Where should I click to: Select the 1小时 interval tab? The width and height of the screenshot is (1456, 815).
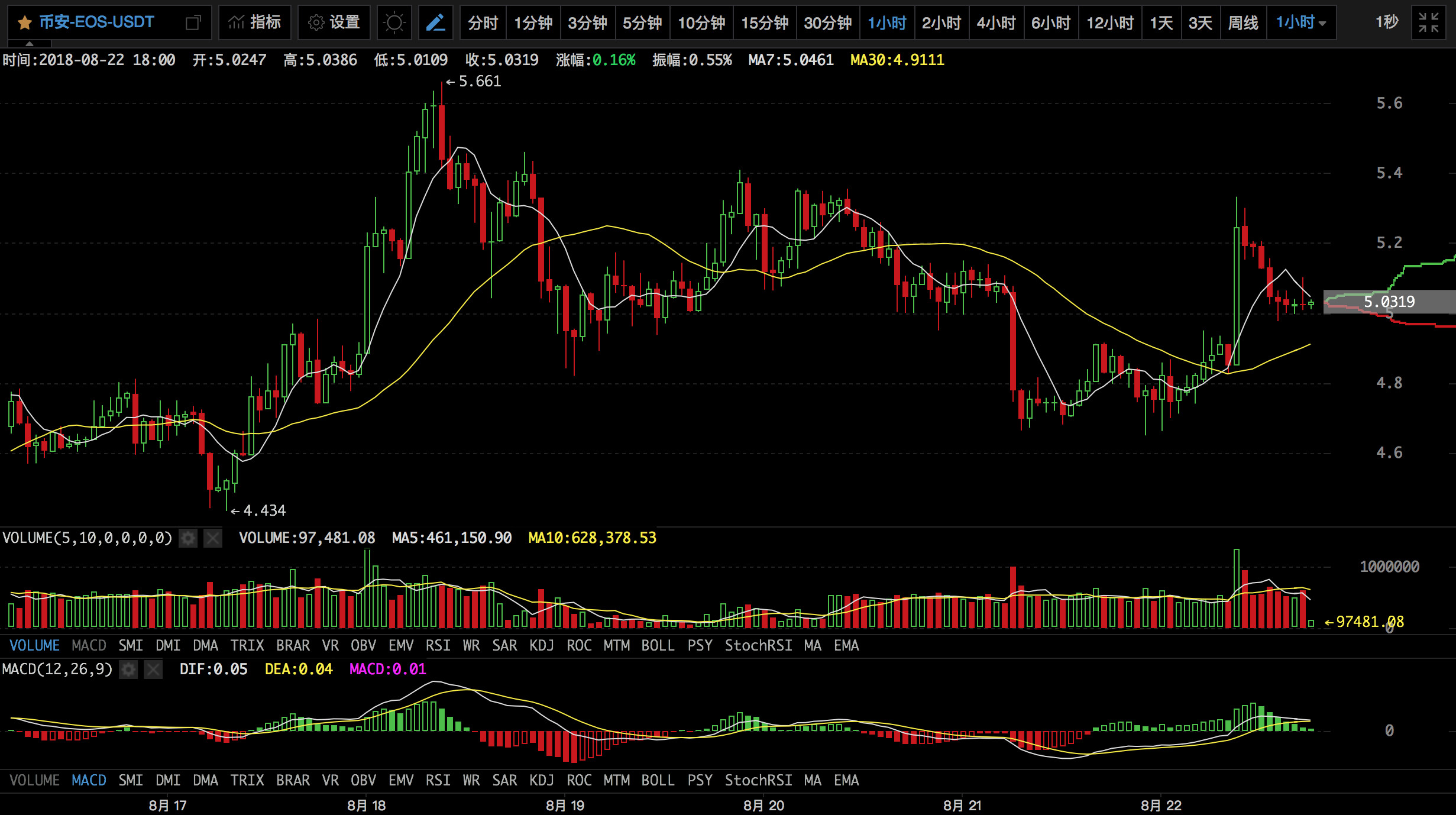point(887,23)
